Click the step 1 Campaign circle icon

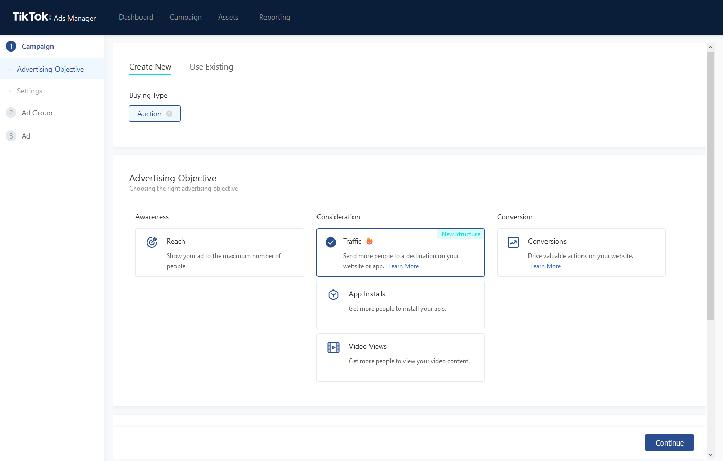click(11, 46)
